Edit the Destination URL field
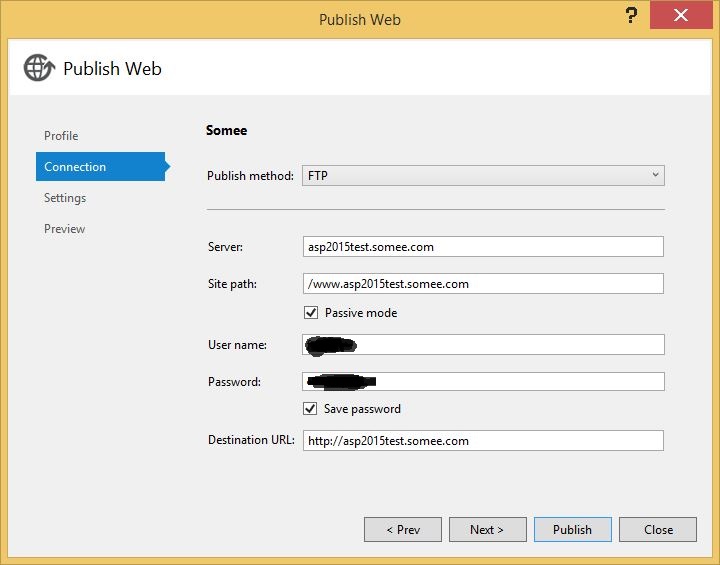The width and height of the screenshot is (720, 565). [483, 441]
